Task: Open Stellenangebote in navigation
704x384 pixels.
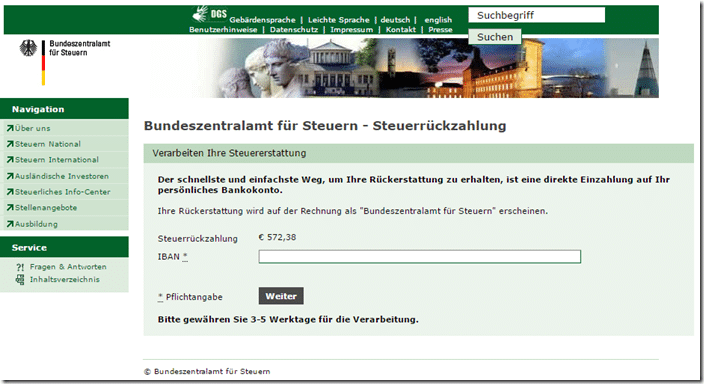Action: [x=46, y=207]
